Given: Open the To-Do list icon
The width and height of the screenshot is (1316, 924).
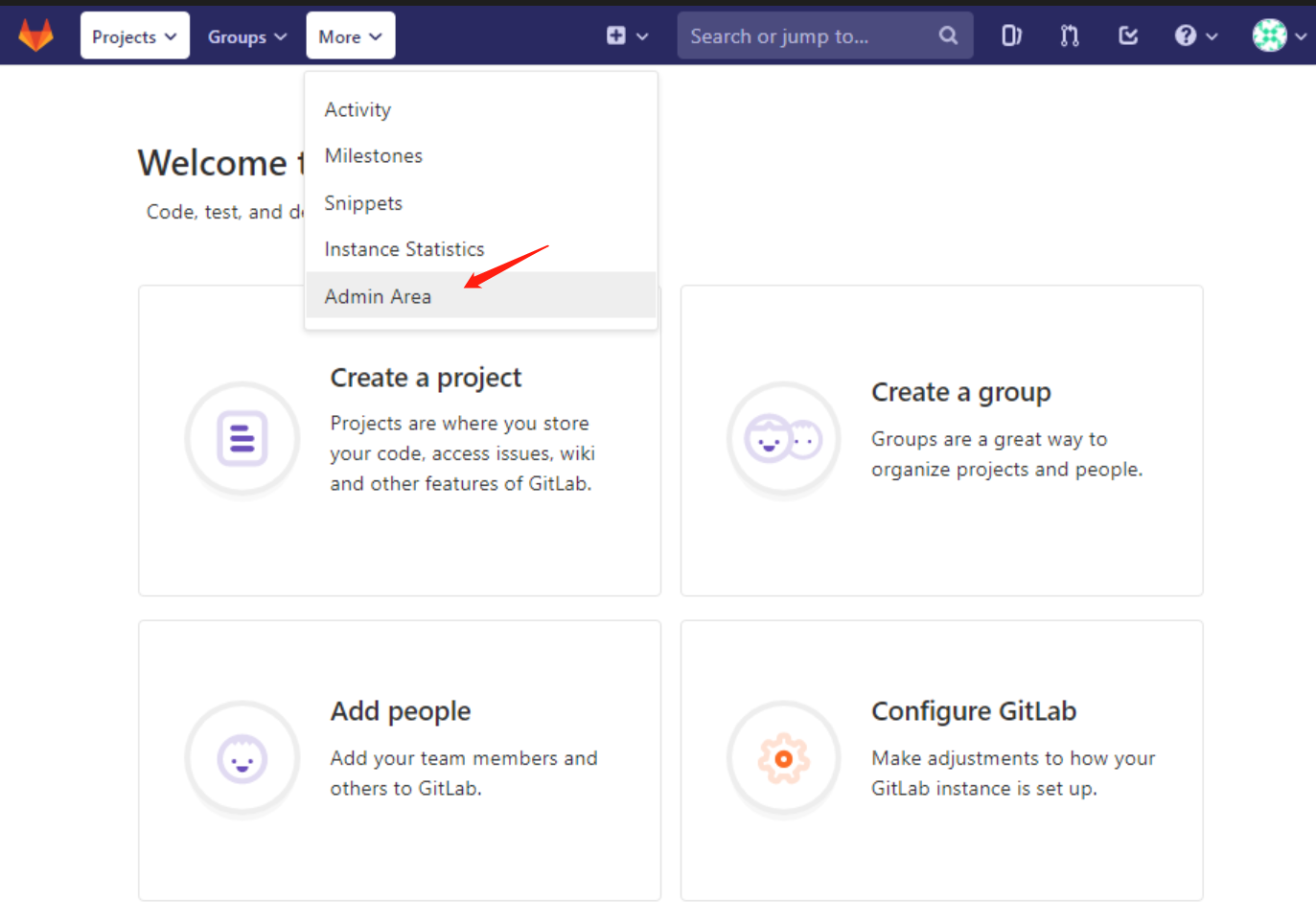Looking at the screenshot, I should (x=1128, y=35).
